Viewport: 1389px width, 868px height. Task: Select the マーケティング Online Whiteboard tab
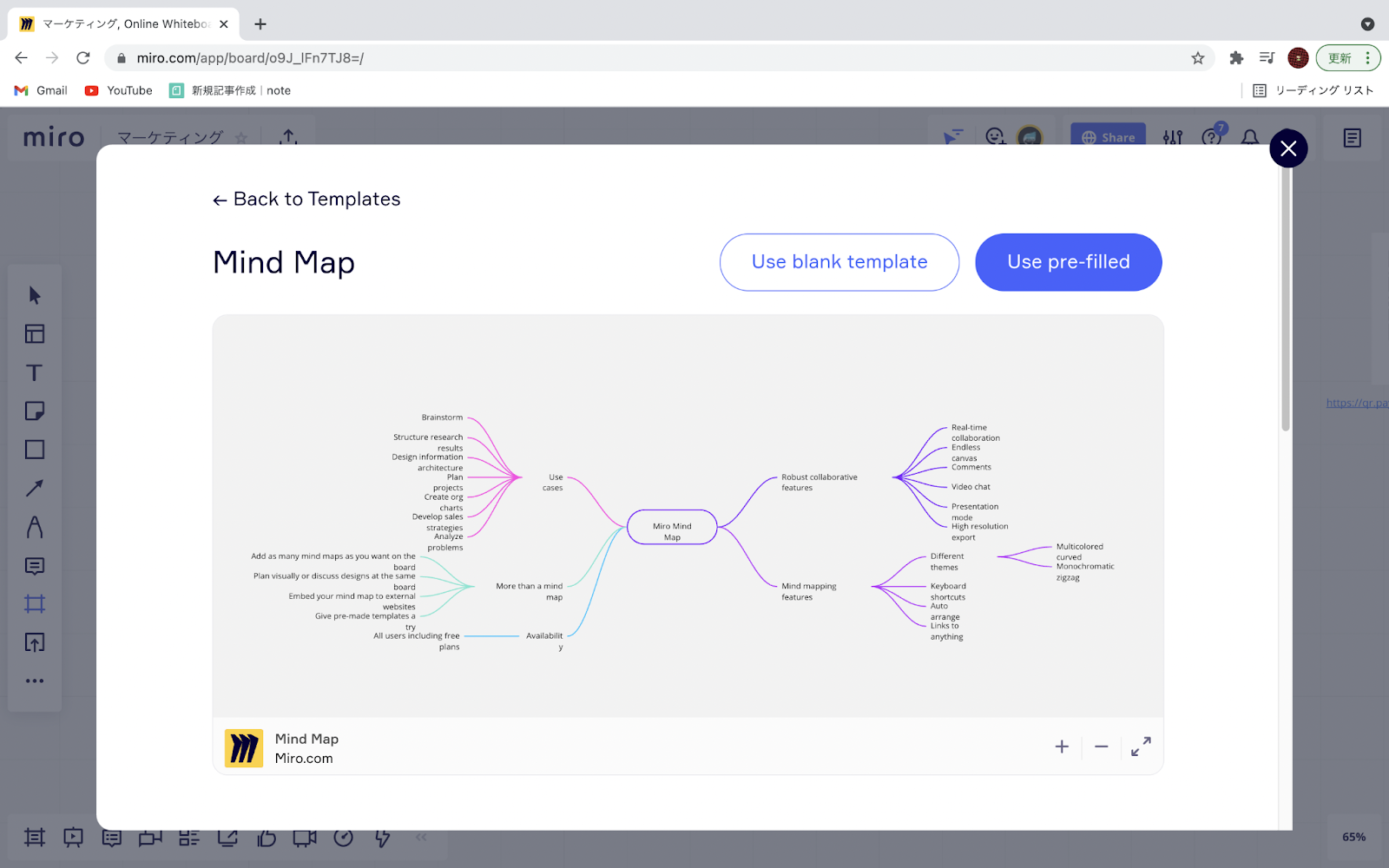click(123, 24)
